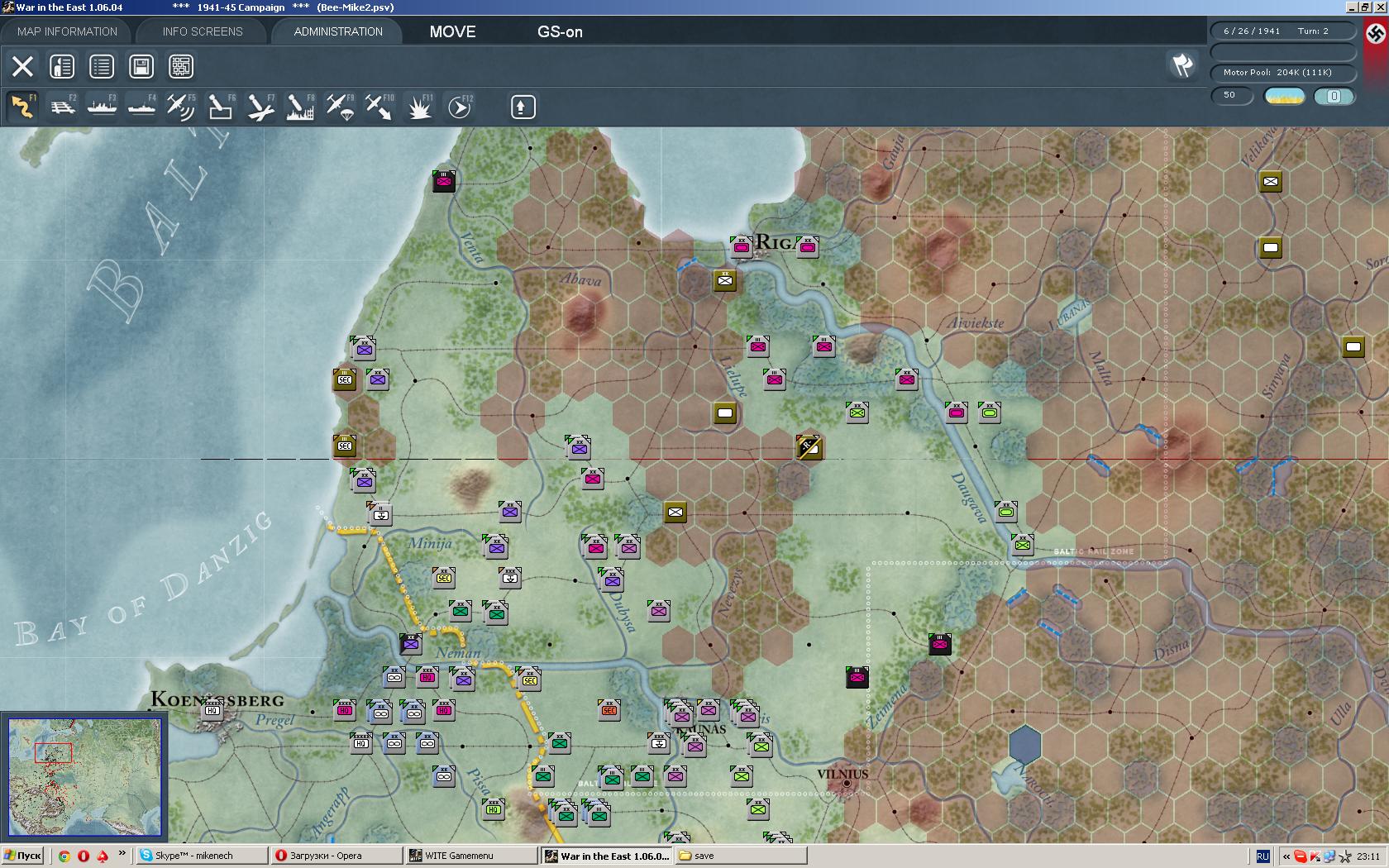
Task: Select F2 rail movement mode icon
Action: click(62, 107)
